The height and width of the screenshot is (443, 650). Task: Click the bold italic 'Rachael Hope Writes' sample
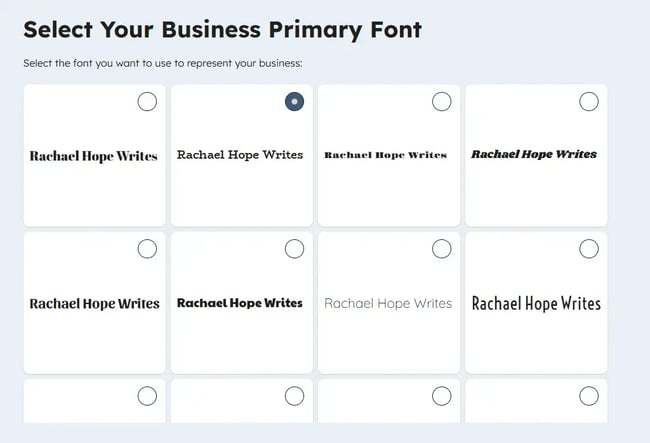pos(534,155)
